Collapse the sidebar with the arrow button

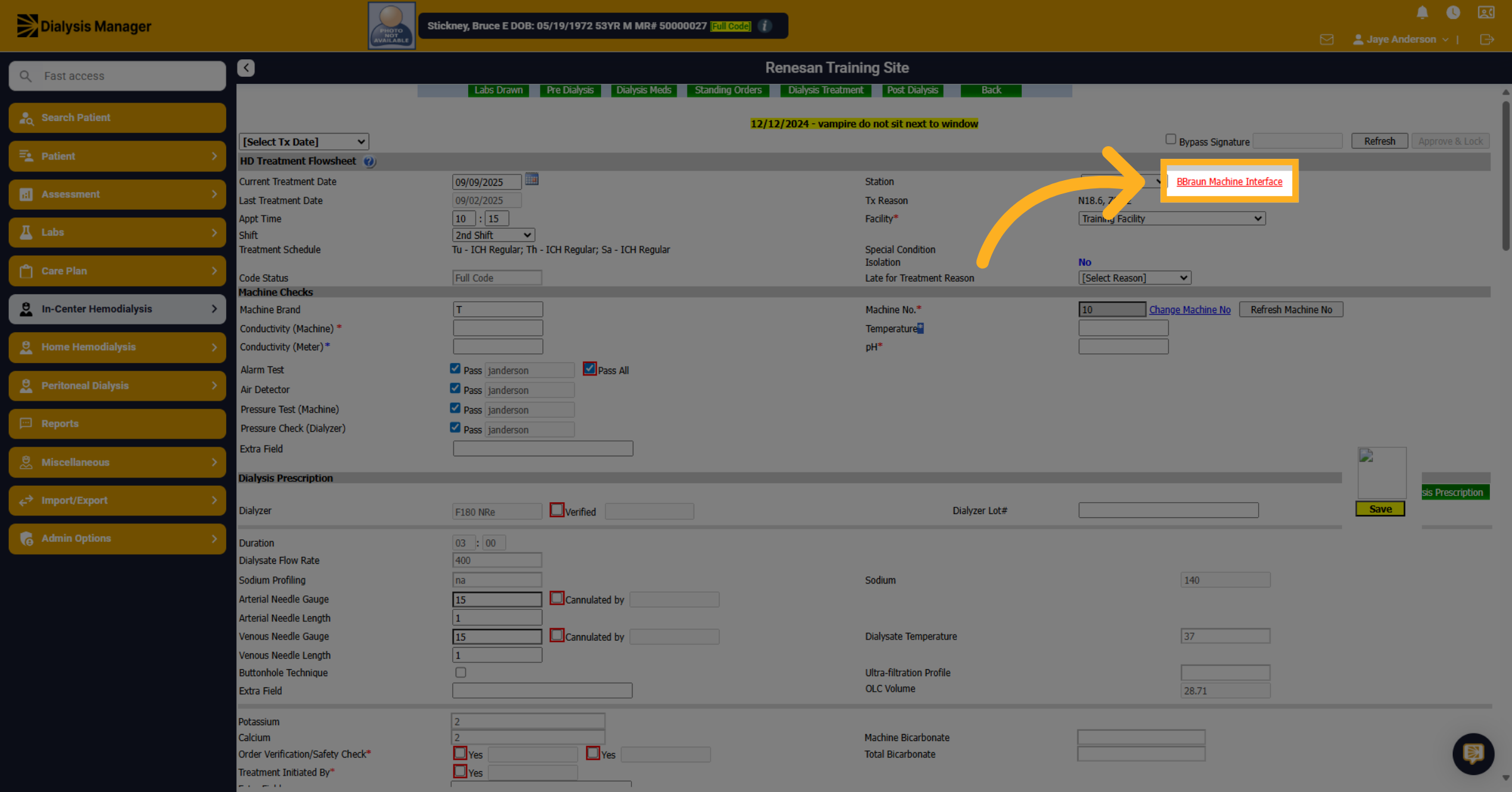click(x=246, y=68)
